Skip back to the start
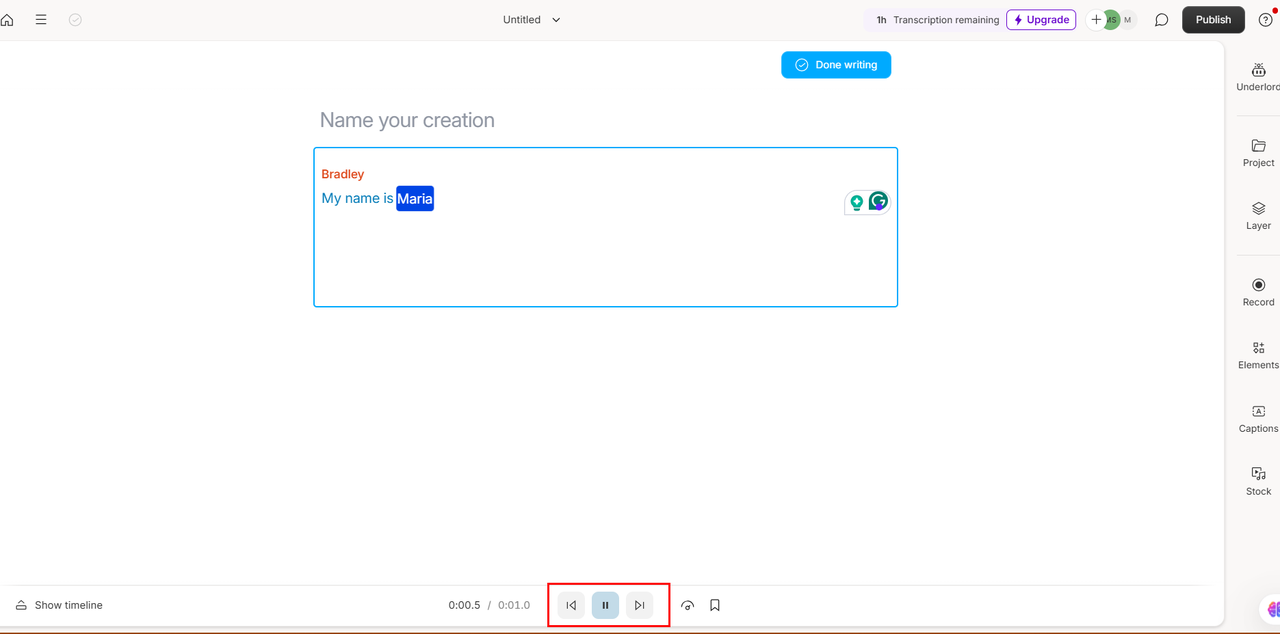 pyautogui.click(x=571, y=605)
